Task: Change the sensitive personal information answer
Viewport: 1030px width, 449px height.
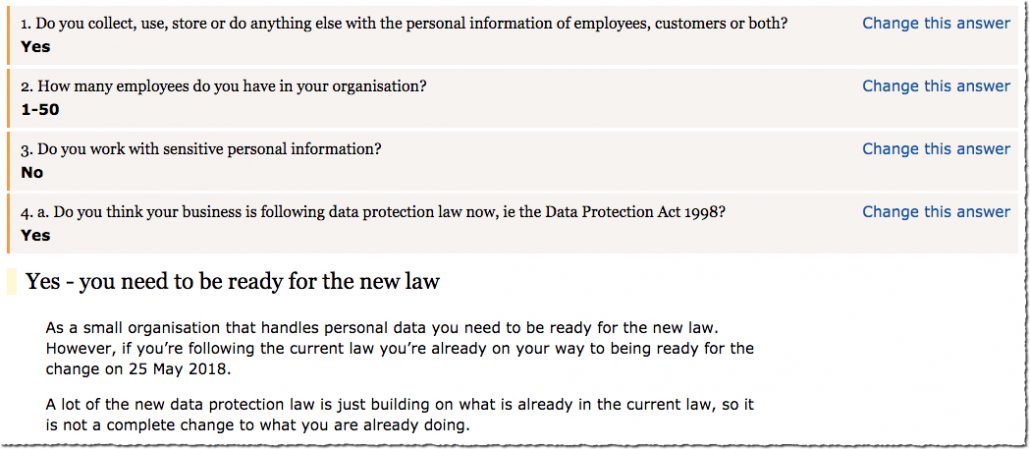Action: click(936, 149)
